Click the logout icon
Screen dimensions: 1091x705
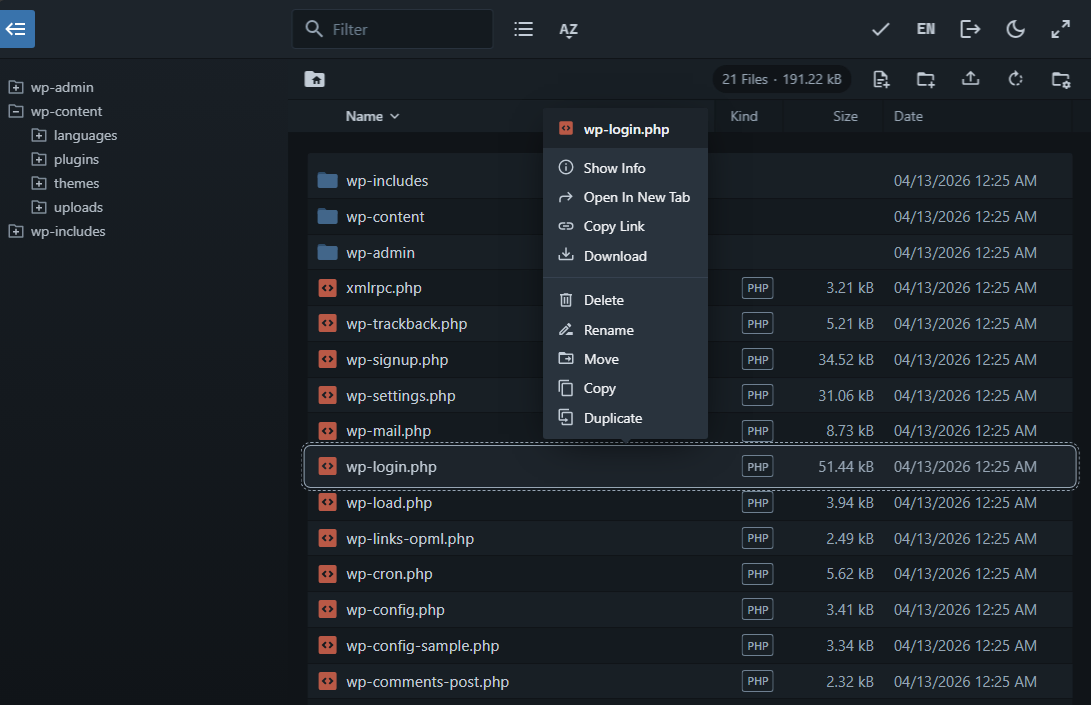point(970,29)
